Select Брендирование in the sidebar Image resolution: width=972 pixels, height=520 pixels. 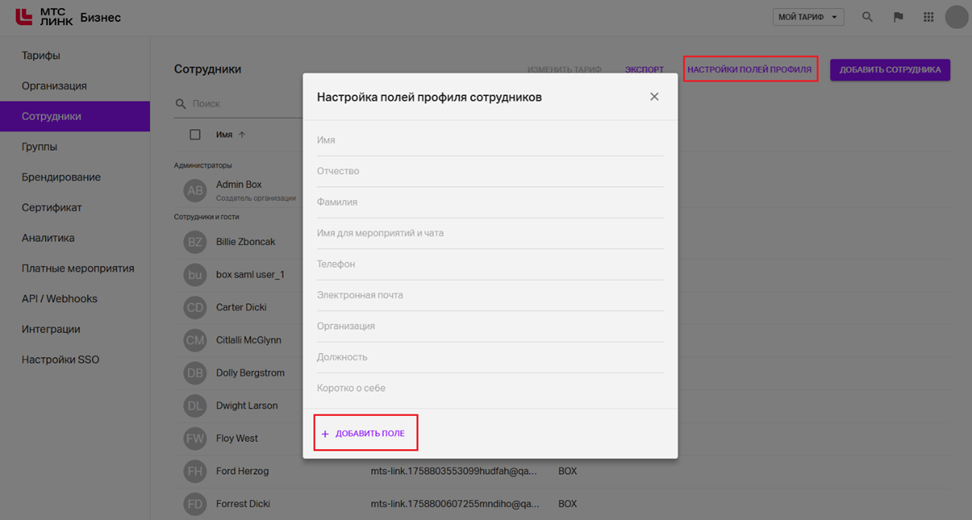[61, 177]
